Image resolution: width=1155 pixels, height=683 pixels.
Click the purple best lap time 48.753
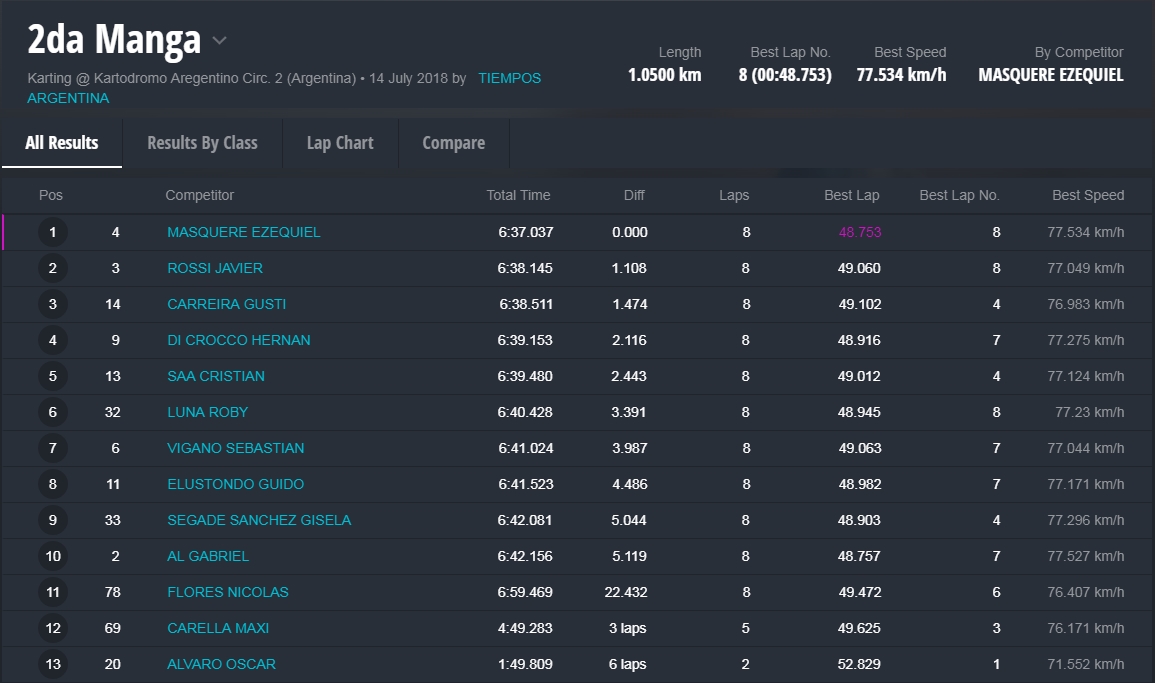tap(859, 232)
